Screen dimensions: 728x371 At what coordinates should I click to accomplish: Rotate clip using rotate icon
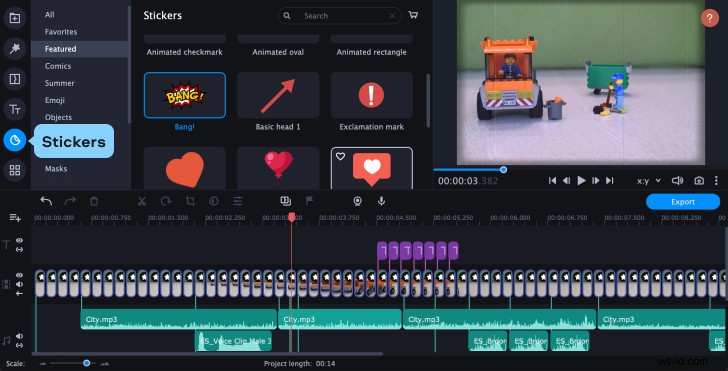[166, 201]
